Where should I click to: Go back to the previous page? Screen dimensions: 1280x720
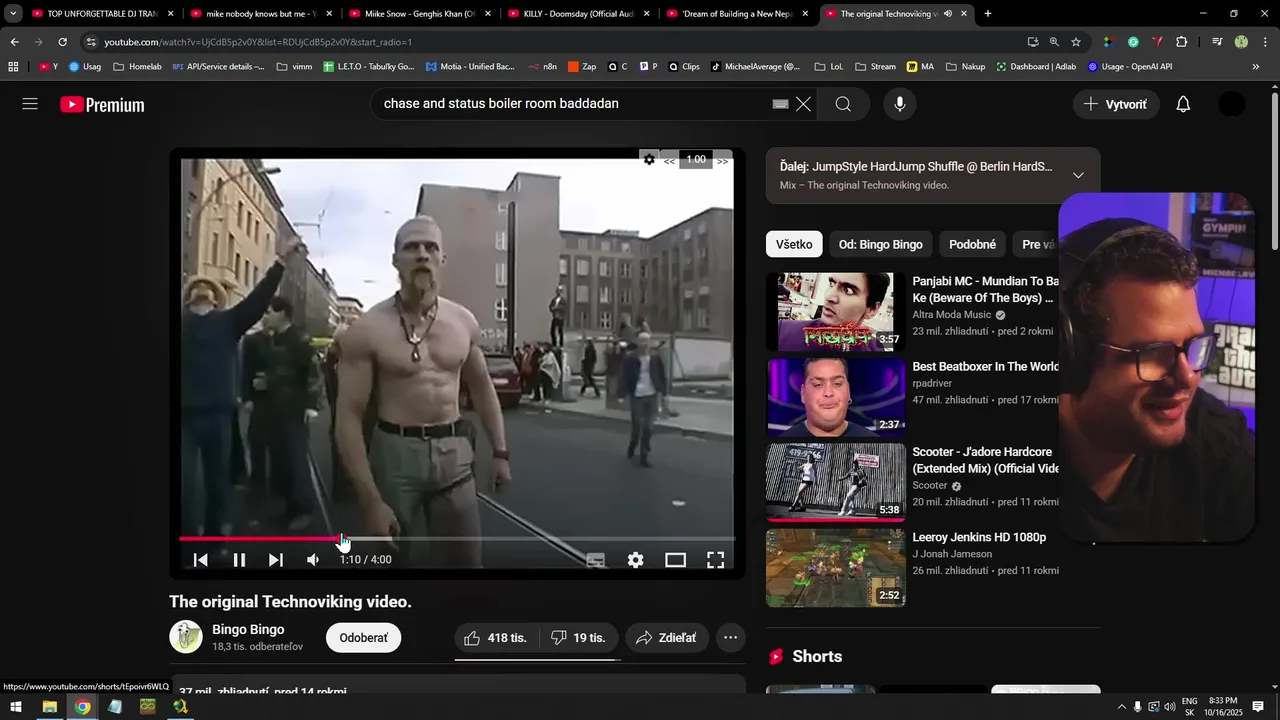pyautogui.click(x=14, y=42)
